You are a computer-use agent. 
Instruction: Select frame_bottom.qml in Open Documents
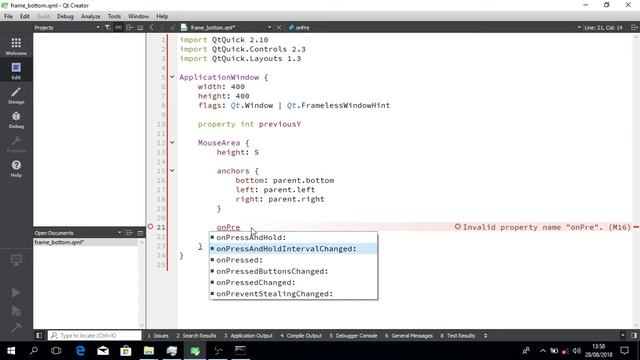click(x=86, y=242)
